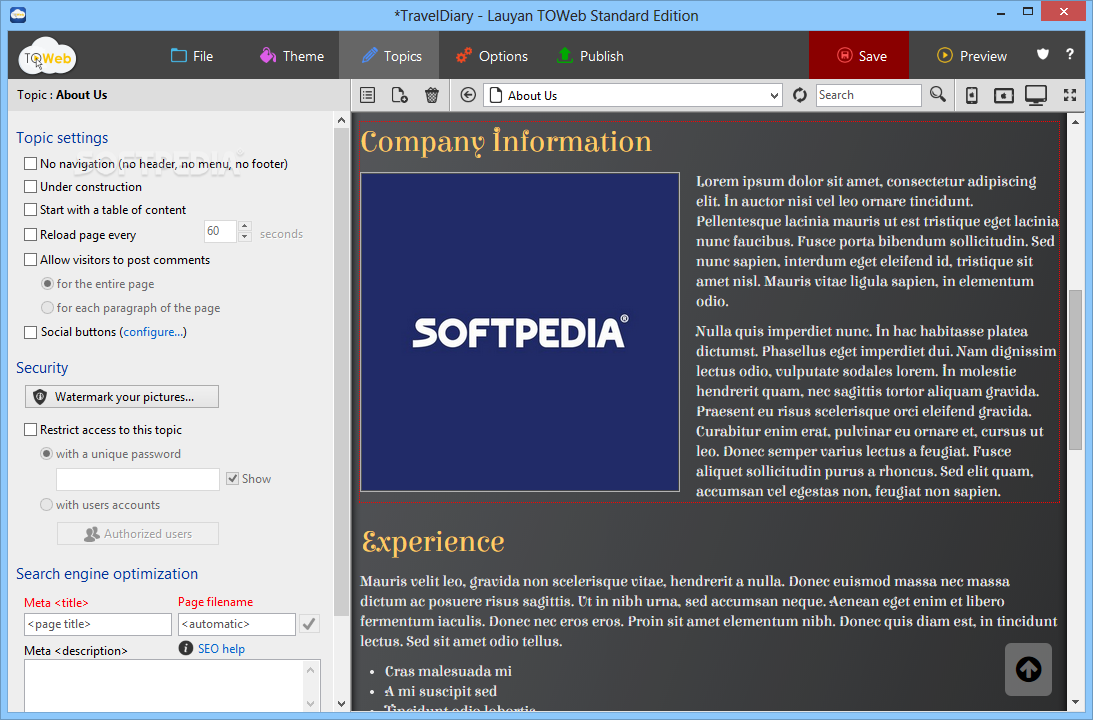The height and width of the screenshot is (720, 1093).
Task: Click left panel scrollbar down arrow
Action: click(341, 704)
